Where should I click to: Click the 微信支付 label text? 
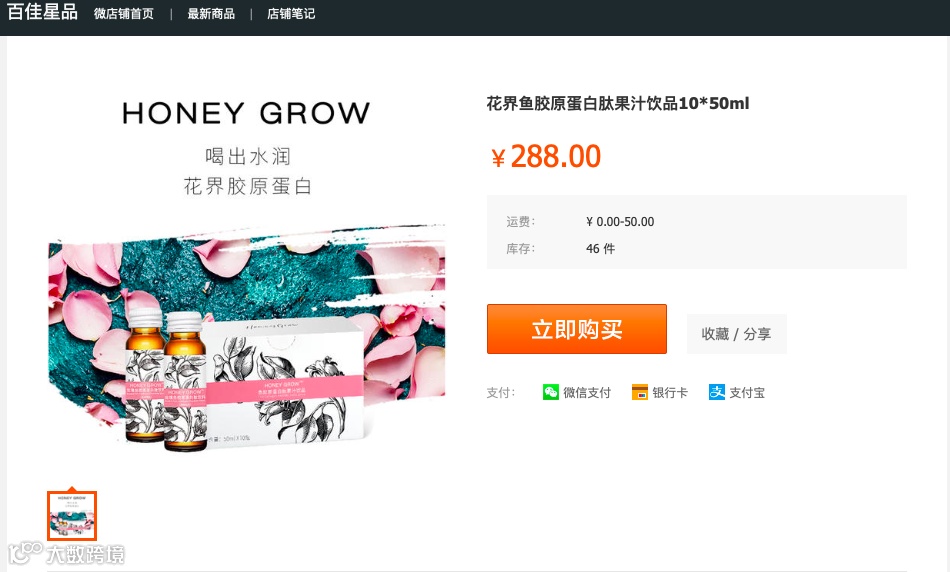pyautogui.click(x=587, y=393)
